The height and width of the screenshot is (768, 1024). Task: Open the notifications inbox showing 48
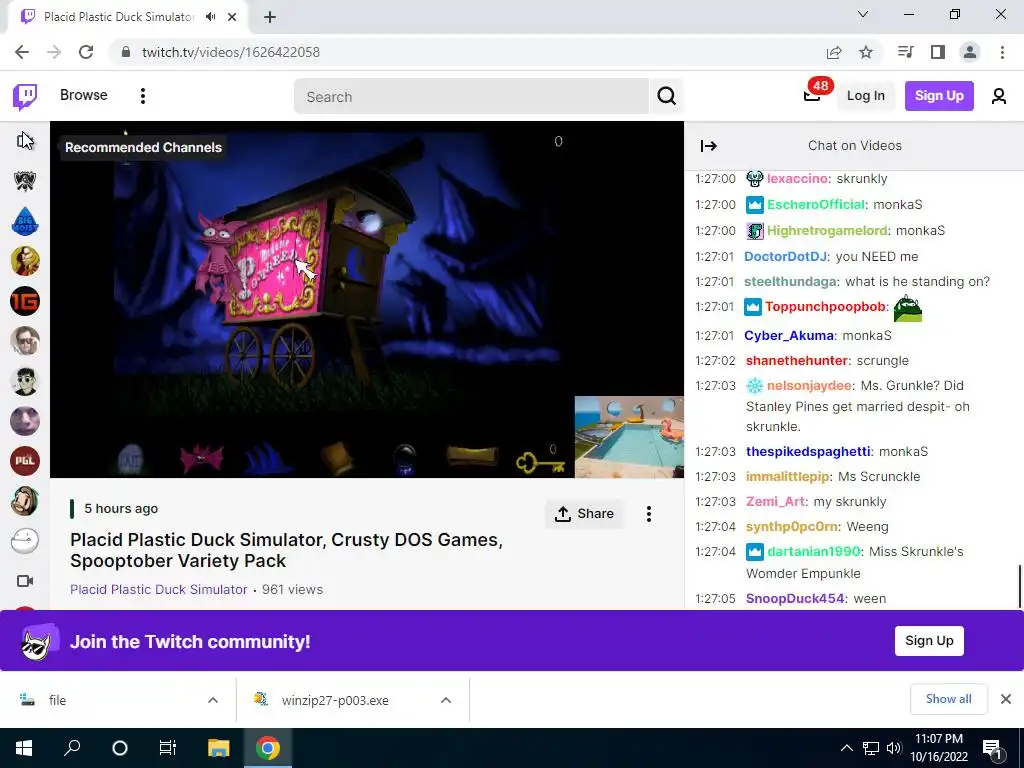click(812, 96)
